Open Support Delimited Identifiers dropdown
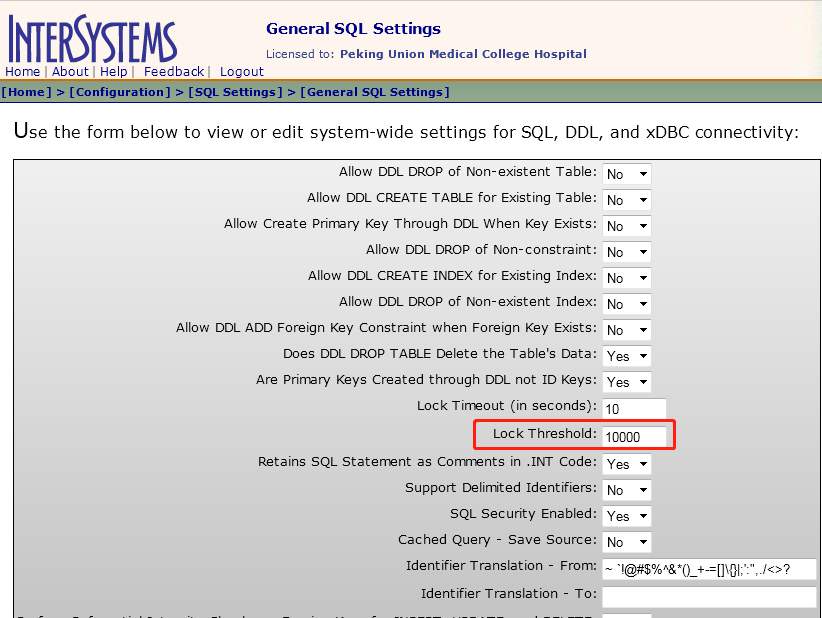822x618 pixels. click(x=626, y=490)
